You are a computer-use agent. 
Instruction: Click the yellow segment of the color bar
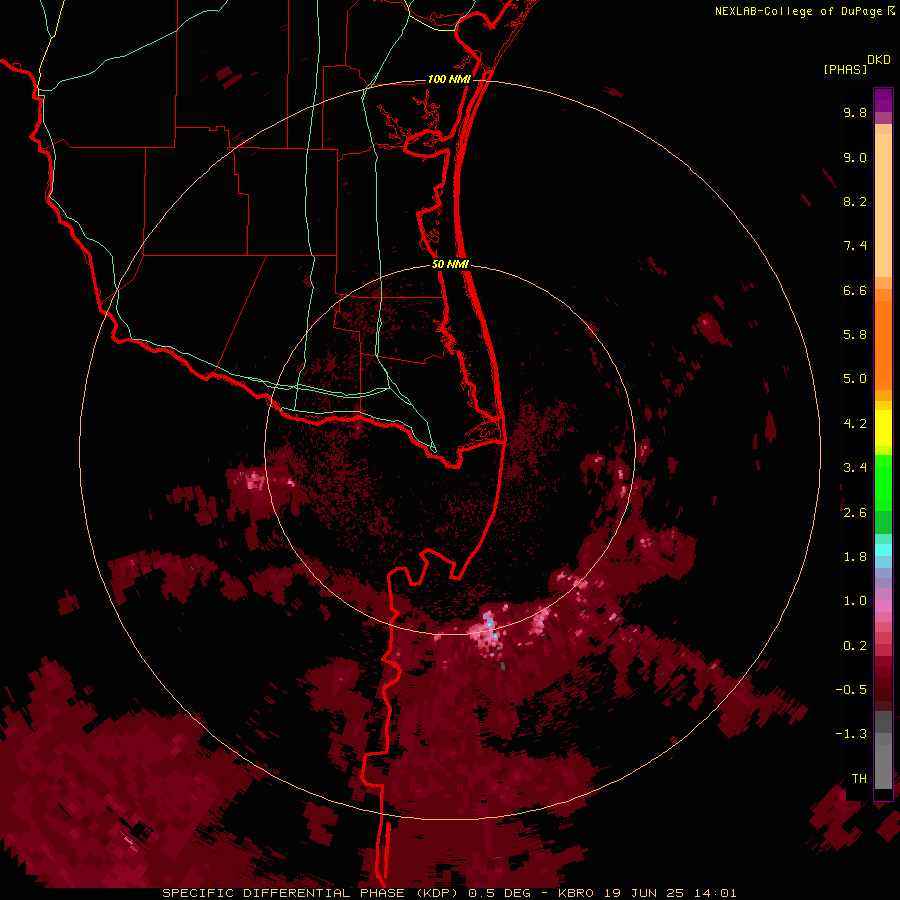(x=883, y=428)
